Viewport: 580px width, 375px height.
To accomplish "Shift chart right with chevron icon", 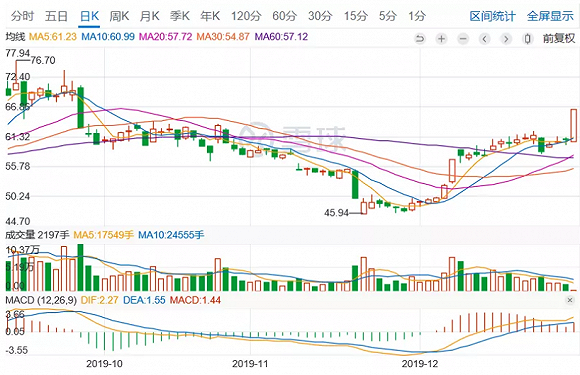I will tap(506, 38).
